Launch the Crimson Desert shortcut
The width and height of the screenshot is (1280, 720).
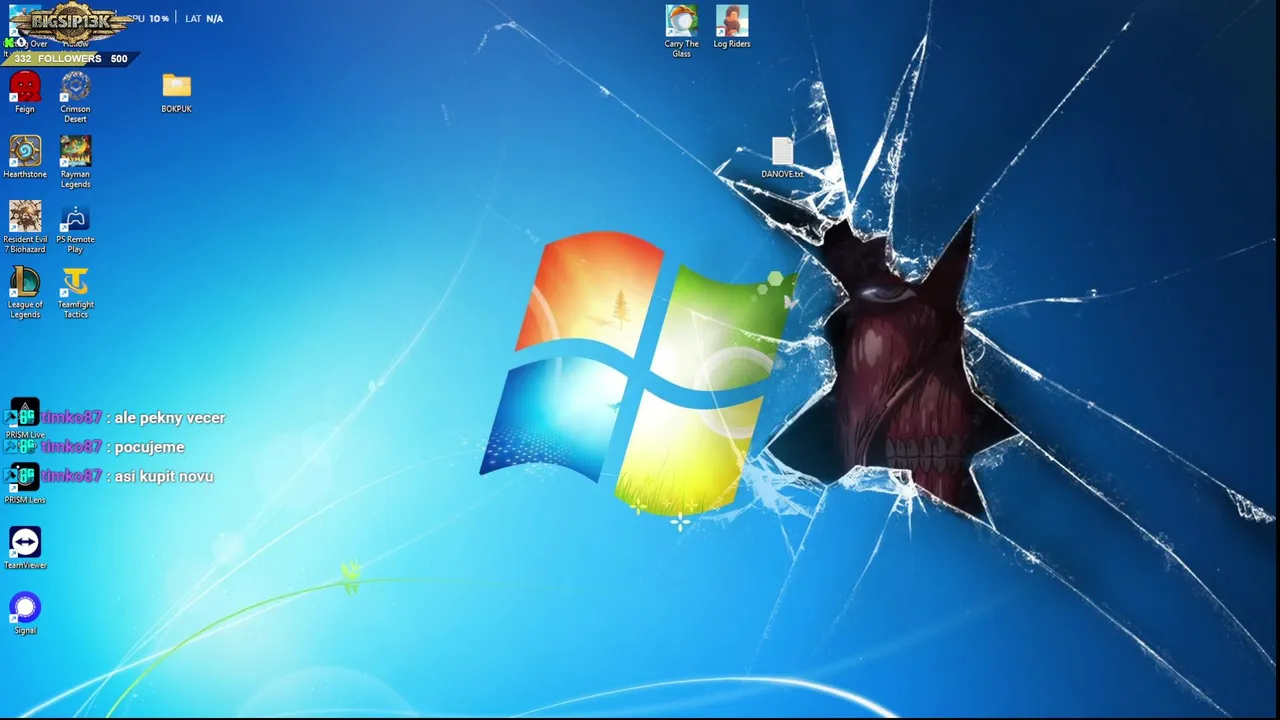pyautogui.click(x=75, y=97)
